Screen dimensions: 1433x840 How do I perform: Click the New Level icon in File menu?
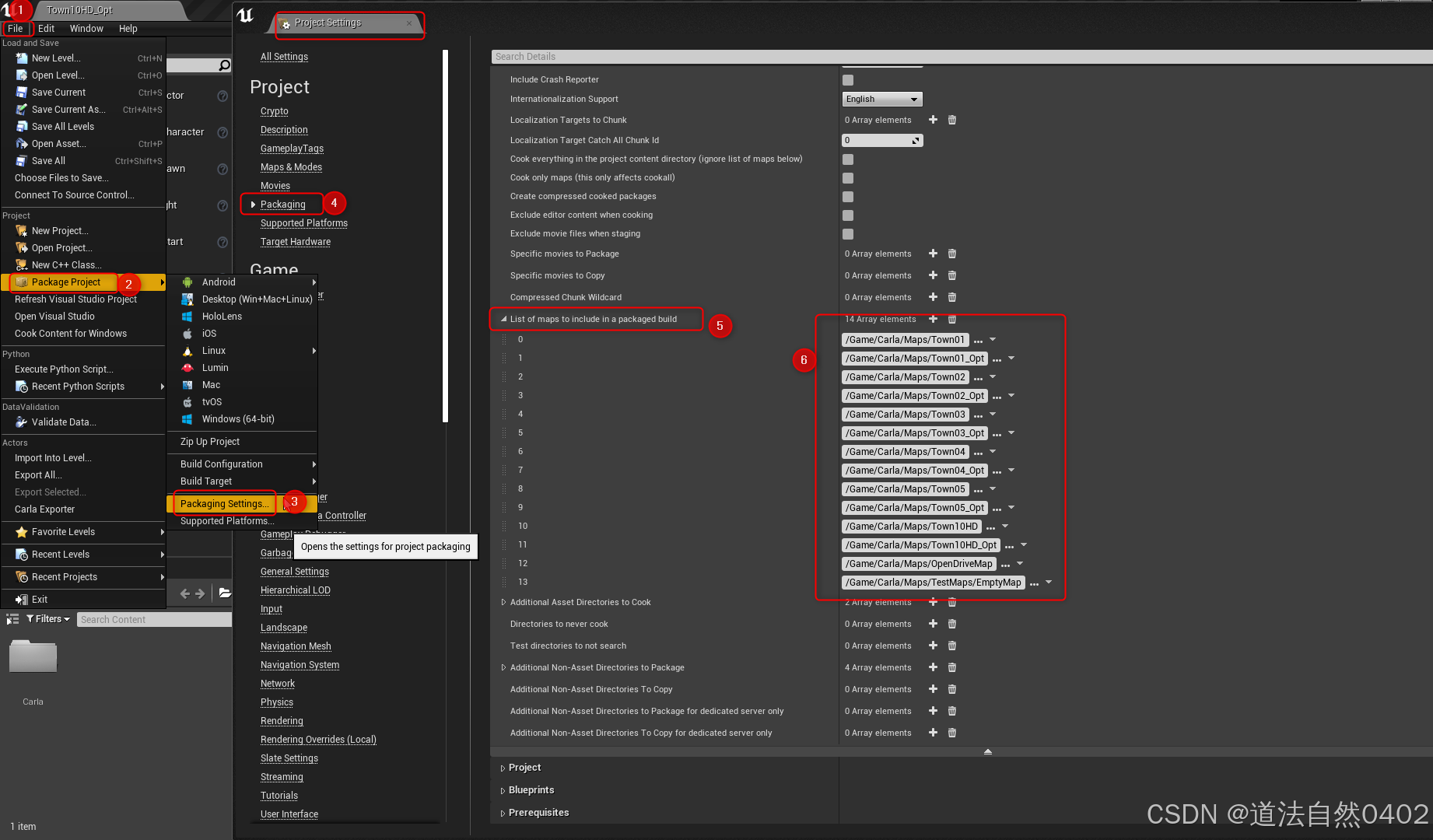point(22,58)
